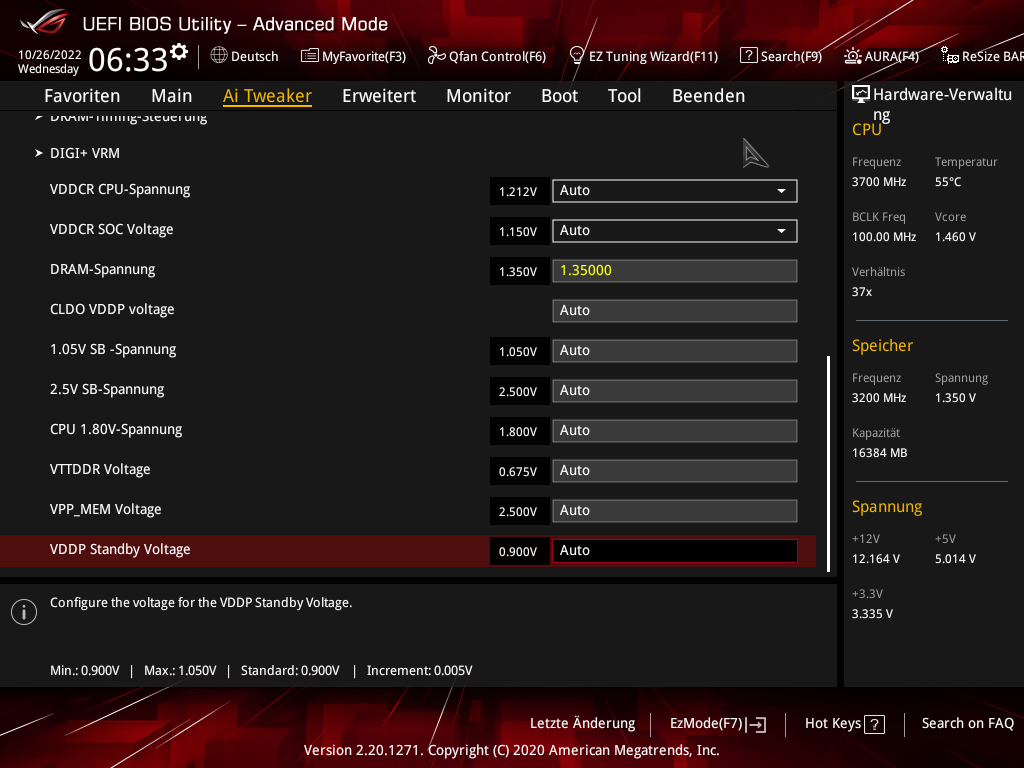Click the VDDCR CPU-Spannung dropdown arrow
The image size is (1024, 768).
point(781,191)
